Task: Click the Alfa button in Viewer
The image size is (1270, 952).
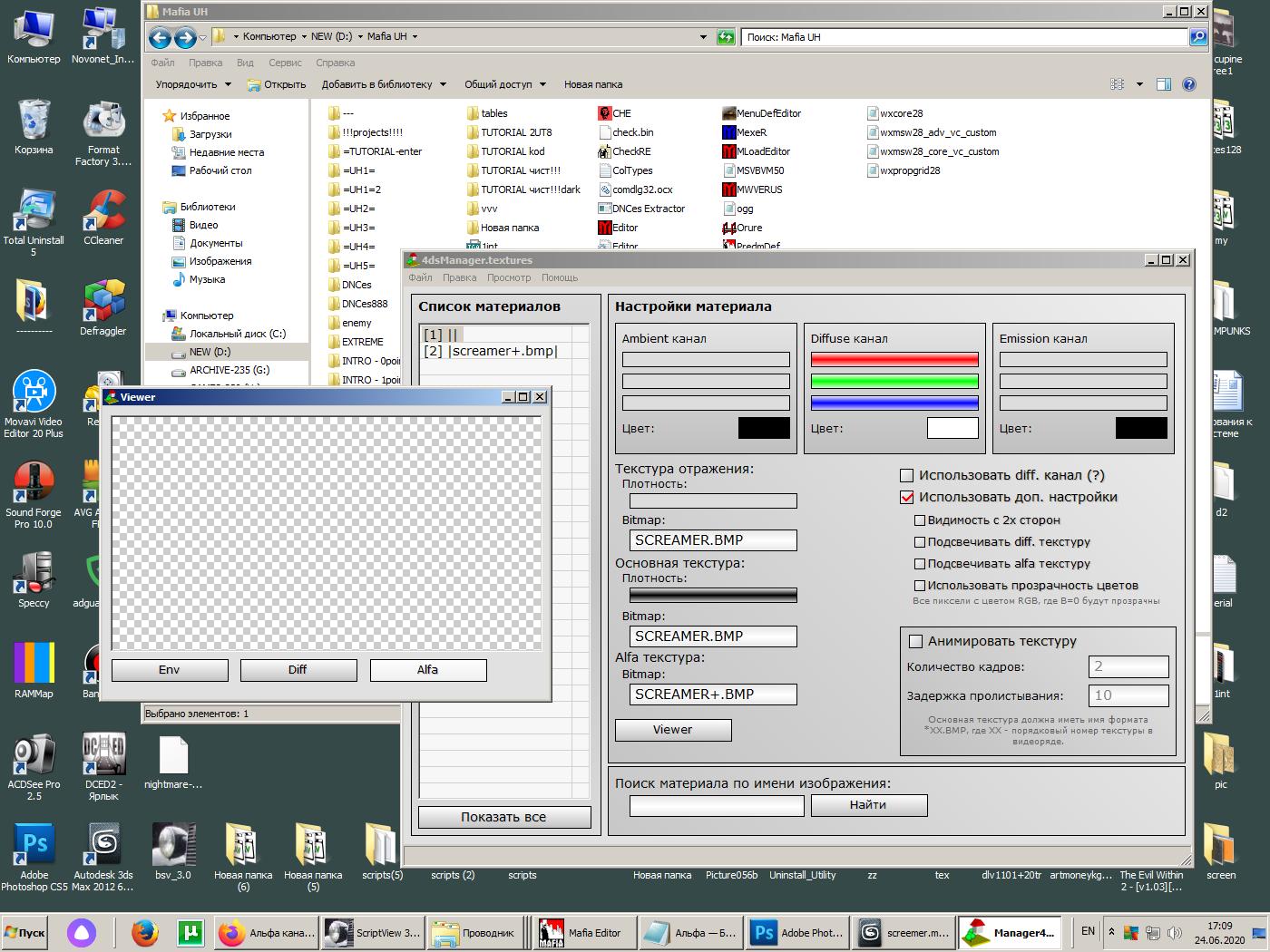Action: tap(428, 670)
